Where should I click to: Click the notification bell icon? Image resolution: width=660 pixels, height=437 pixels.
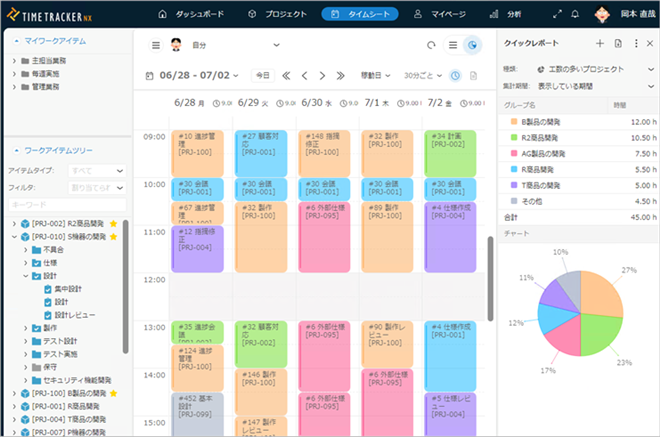point(575,15)
